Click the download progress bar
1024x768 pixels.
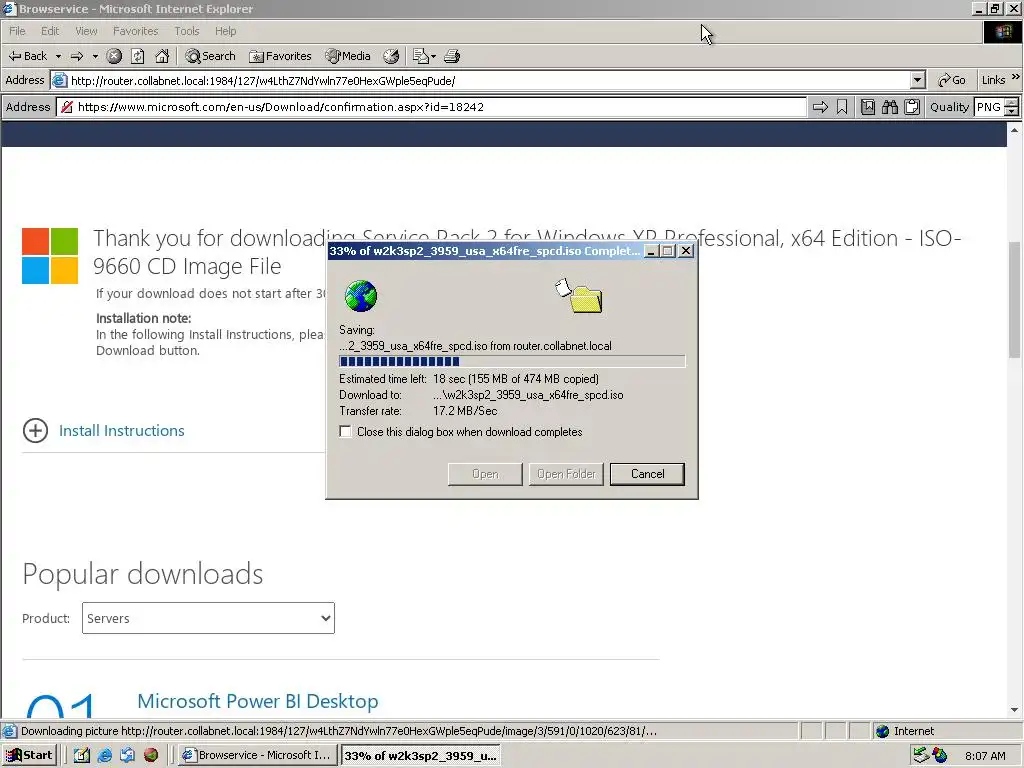point(512,361)
